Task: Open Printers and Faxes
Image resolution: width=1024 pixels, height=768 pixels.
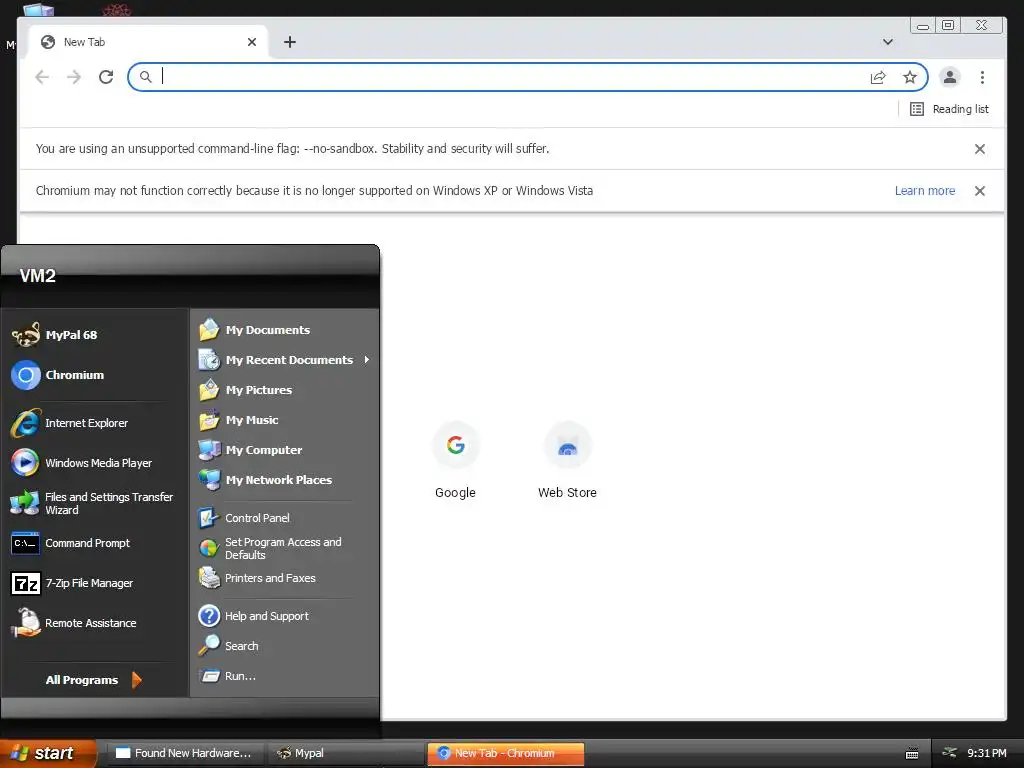Action: click(258, 578)
